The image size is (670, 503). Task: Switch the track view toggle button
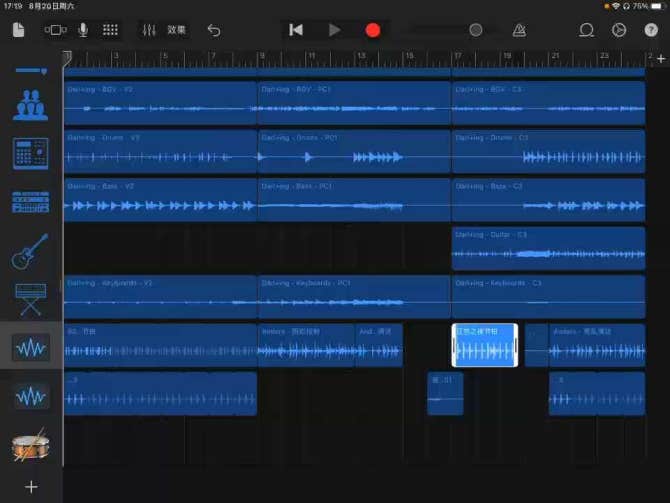pyautogui.click(x=56, y=30)
